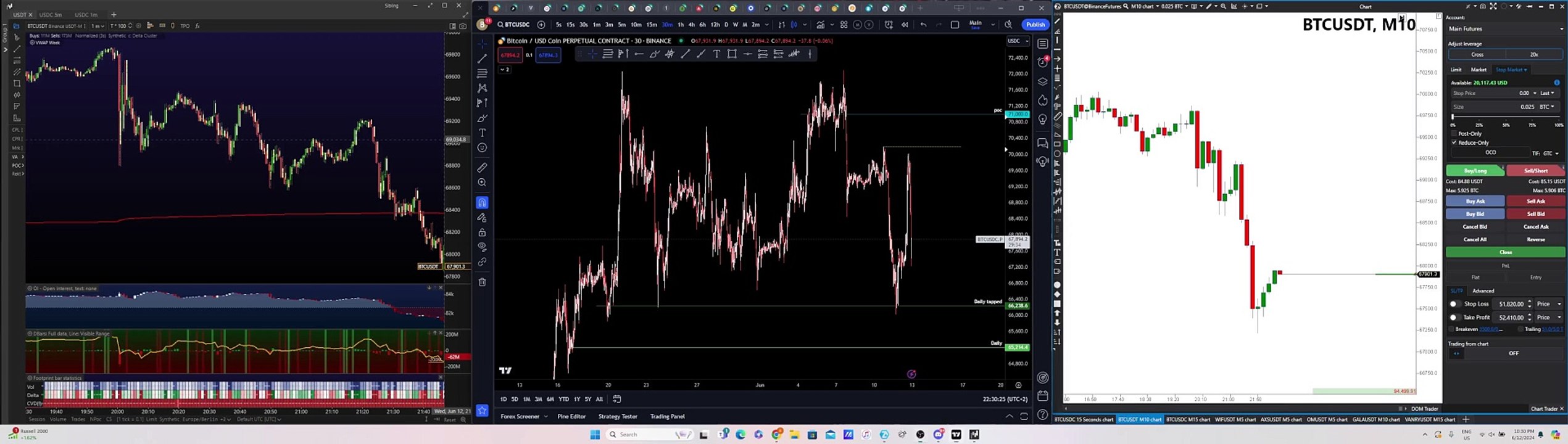Select the rectangle tool in floating toolbar

732,54
